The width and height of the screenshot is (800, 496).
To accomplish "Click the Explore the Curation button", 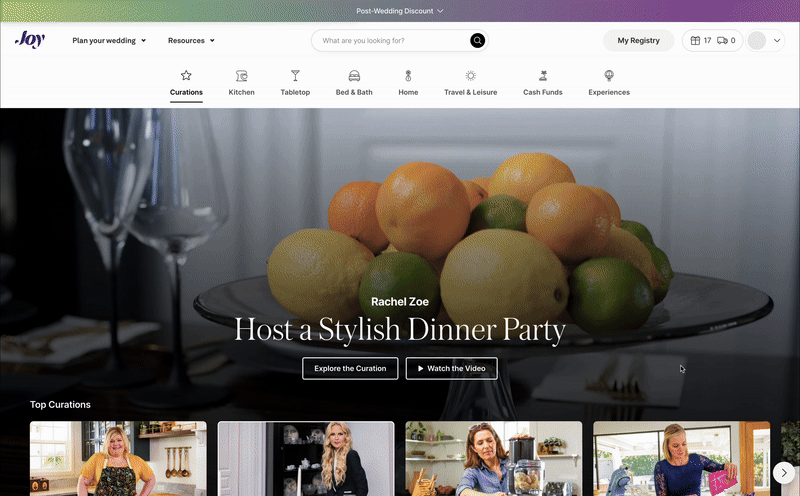I will (350, 368).
